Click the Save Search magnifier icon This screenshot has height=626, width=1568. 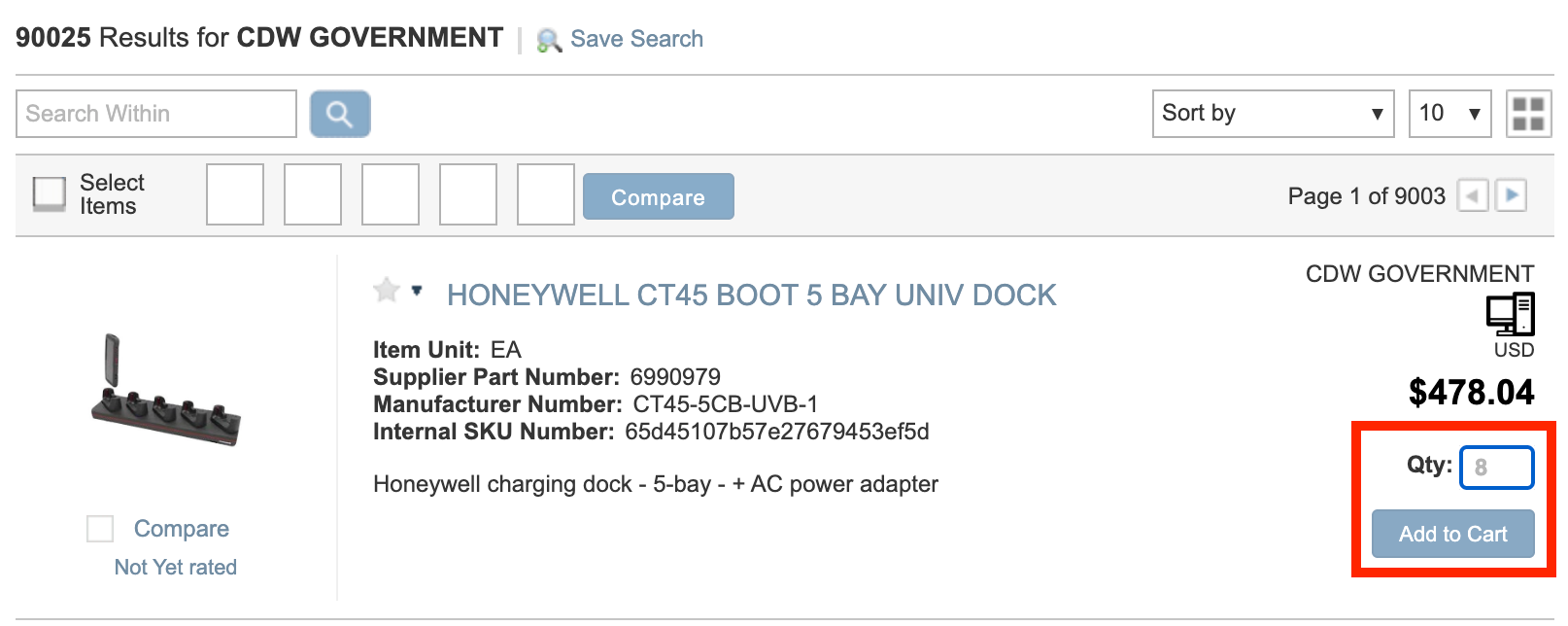pyautogui.click(x=549, y=40)
